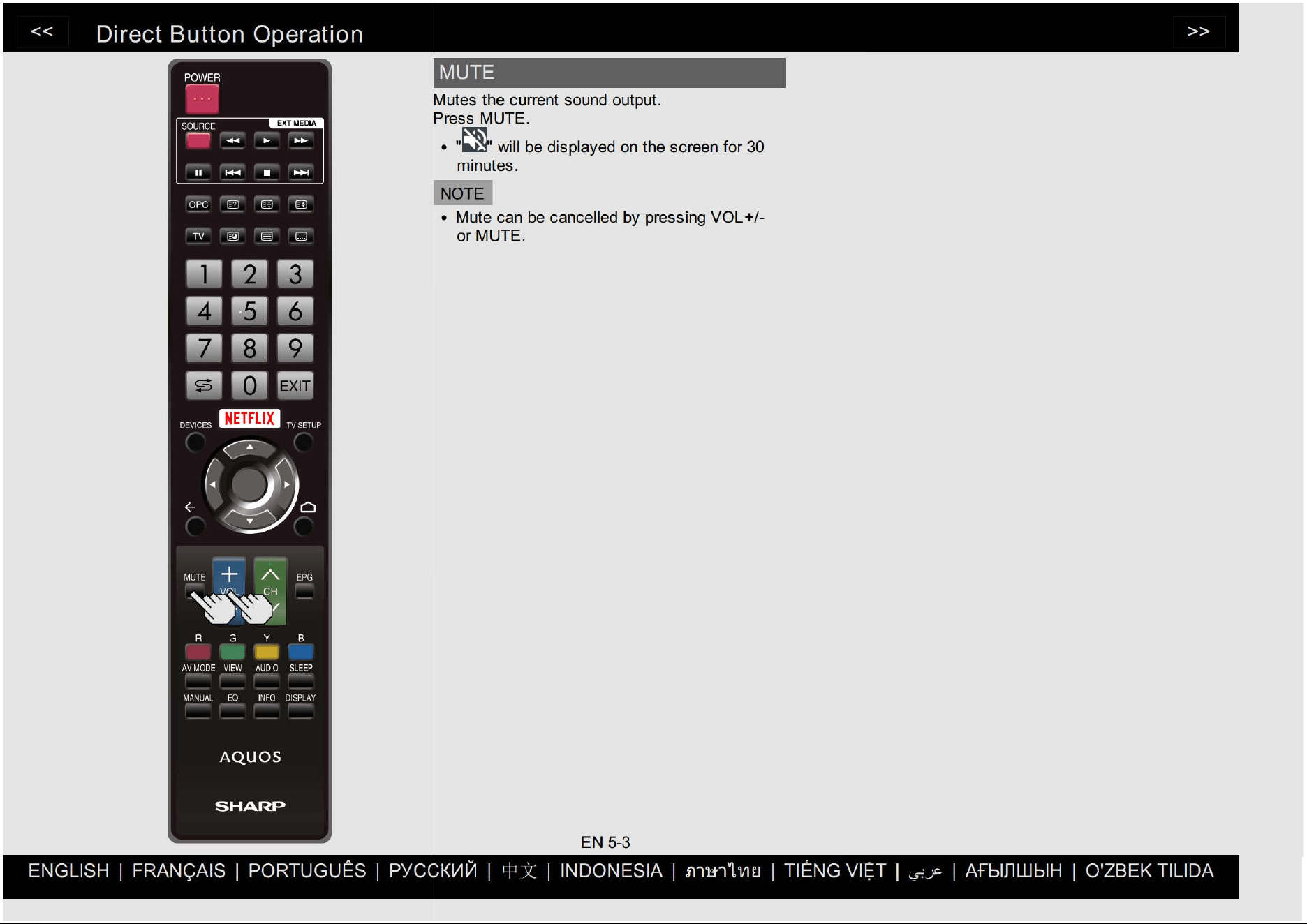Open the Arabic (عربي) language link
Viewport: 1307px width, 924px height.
[x=925, y=872]
